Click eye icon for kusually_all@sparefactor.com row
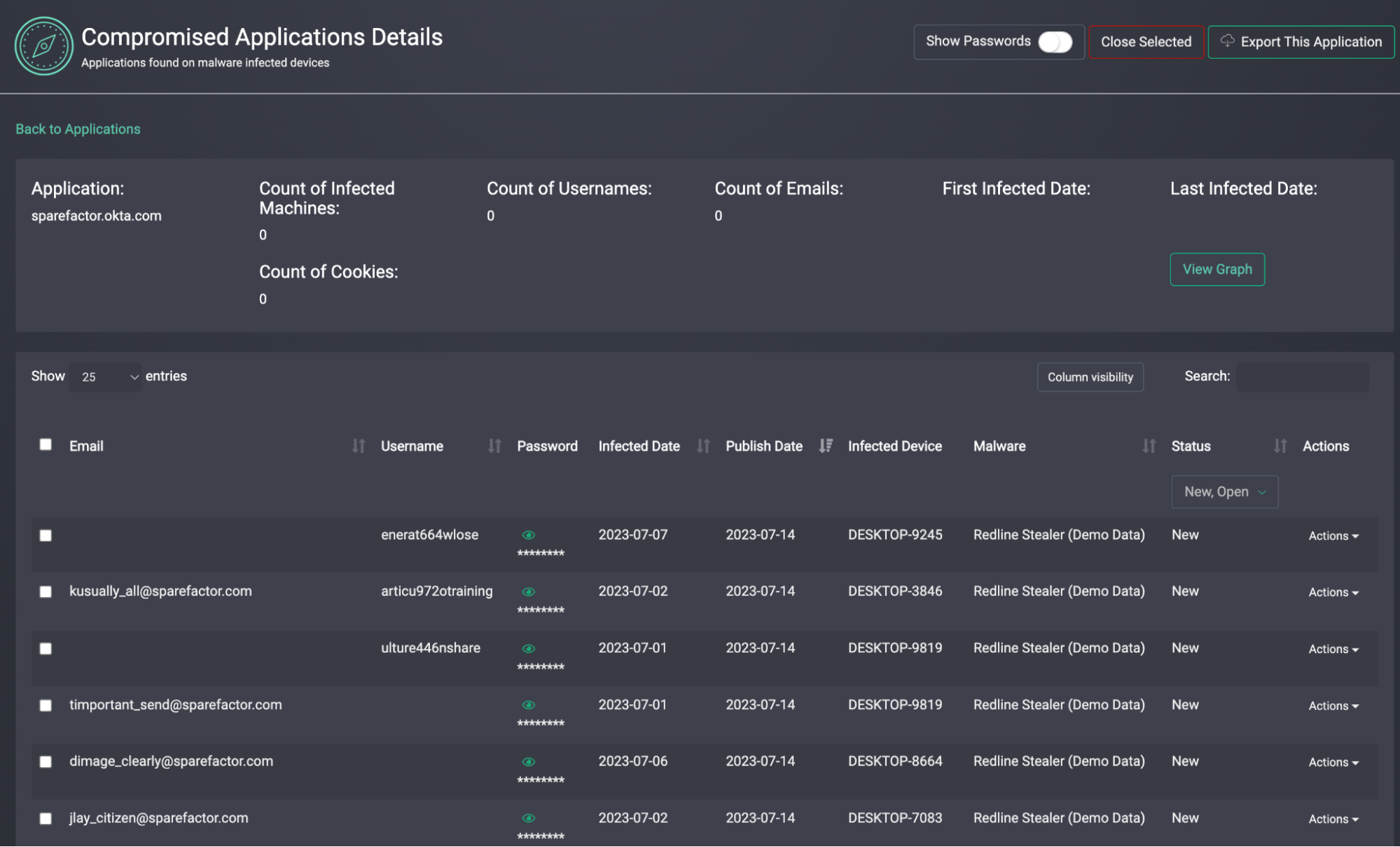Viewport: 1400px width, 847px height. pos(529,591)
